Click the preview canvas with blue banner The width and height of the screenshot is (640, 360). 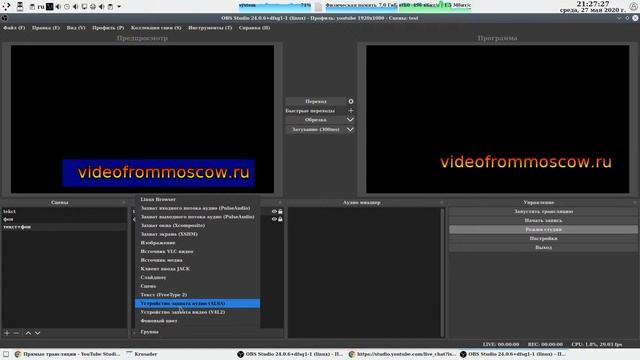(x=142, y=119)
